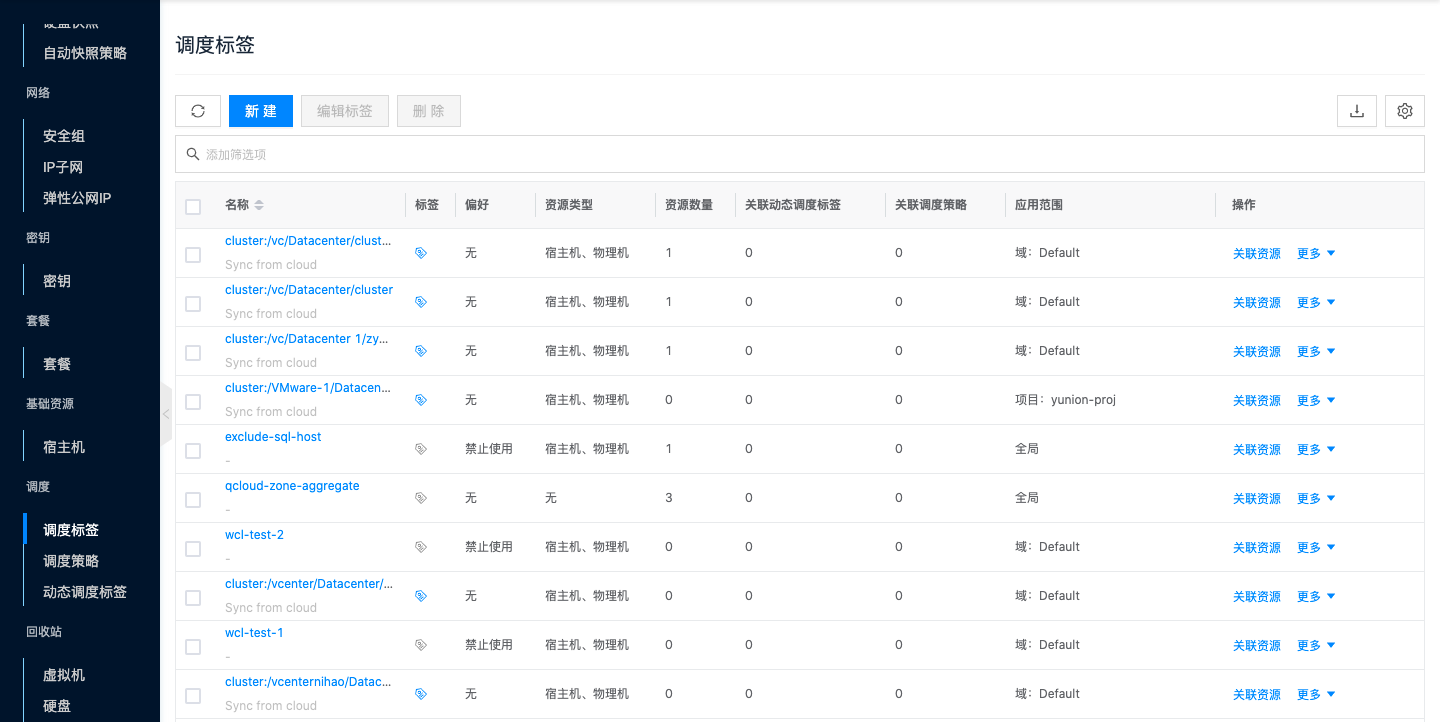Click tag icon in cluster:/vcenter/Datacenter row
1440x722 pixels.
pos(421,596)
